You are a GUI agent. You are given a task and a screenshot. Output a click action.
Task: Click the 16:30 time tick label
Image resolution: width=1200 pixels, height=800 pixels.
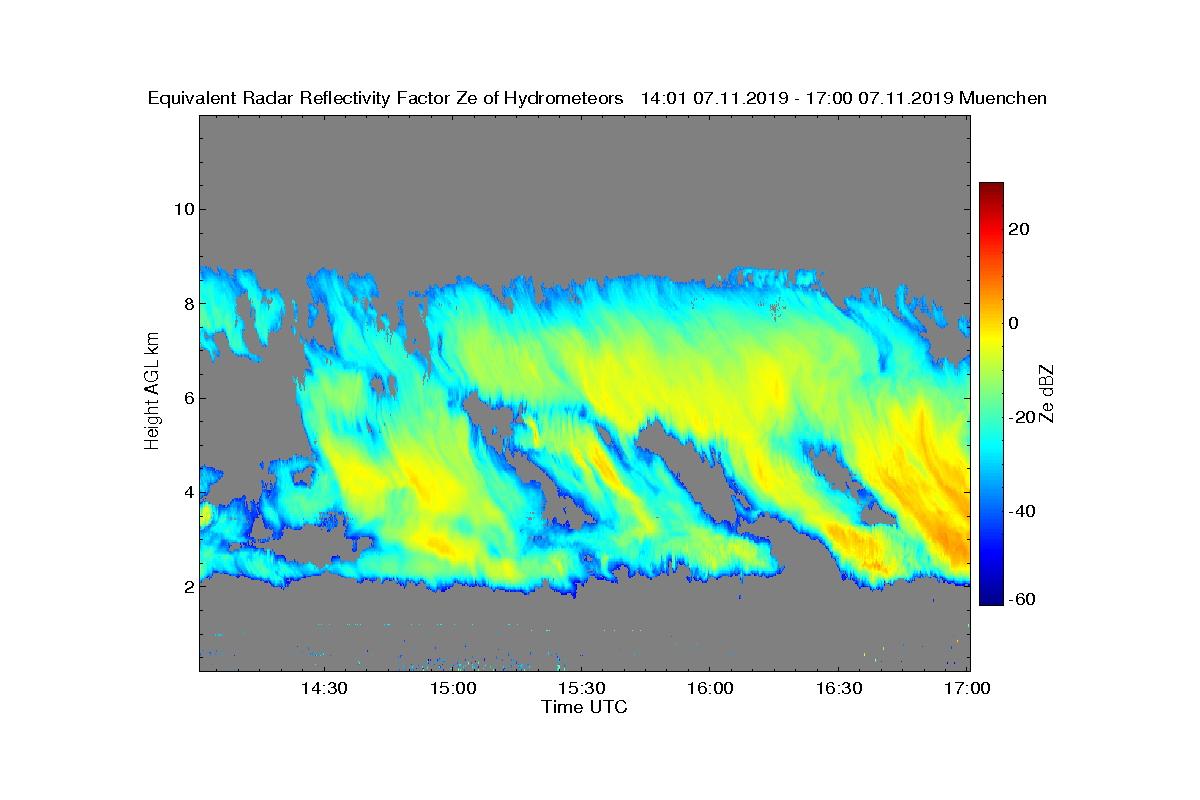(839, 689)
